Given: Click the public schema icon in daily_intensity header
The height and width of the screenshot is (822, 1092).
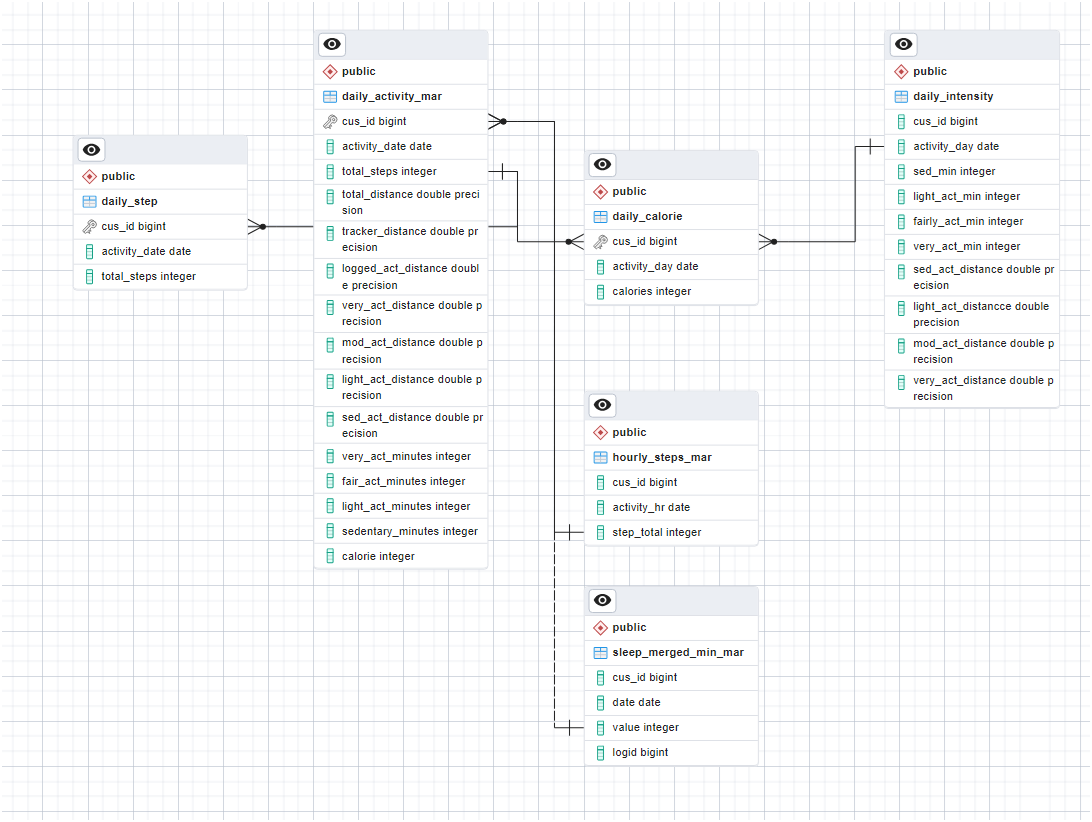Looking at the screenshot, I should click(x=900, y=71).
